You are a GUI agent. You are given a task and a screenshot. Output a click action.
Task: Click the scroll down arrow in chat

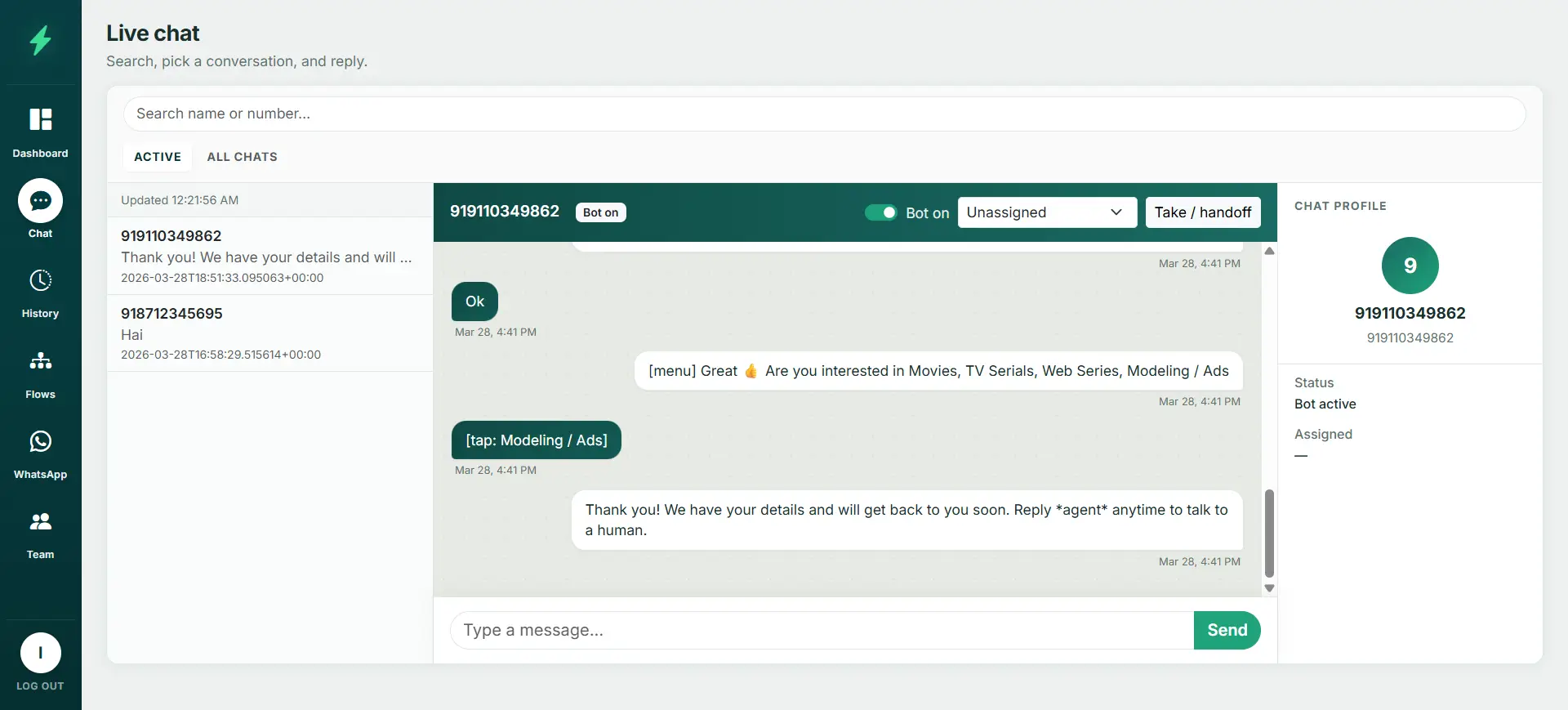click(x=1269, y=588)
